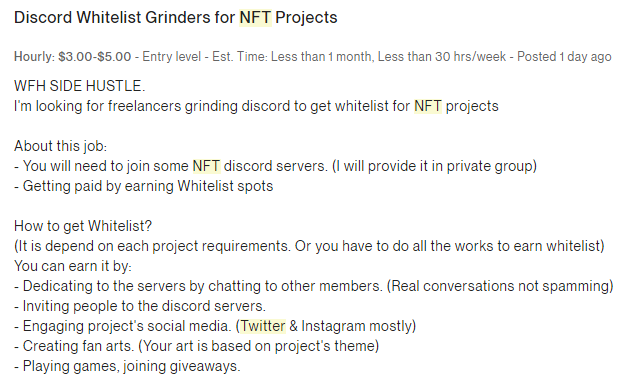
Task: Click the Posted 1 day ago text
Action: tap(564, 56)
